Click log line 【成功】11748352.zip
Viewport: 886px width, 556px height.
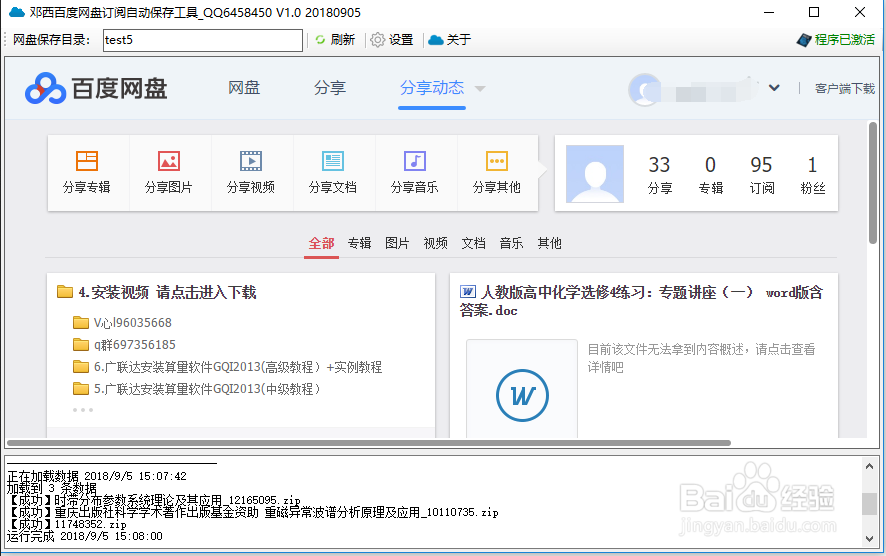[67, 524]
